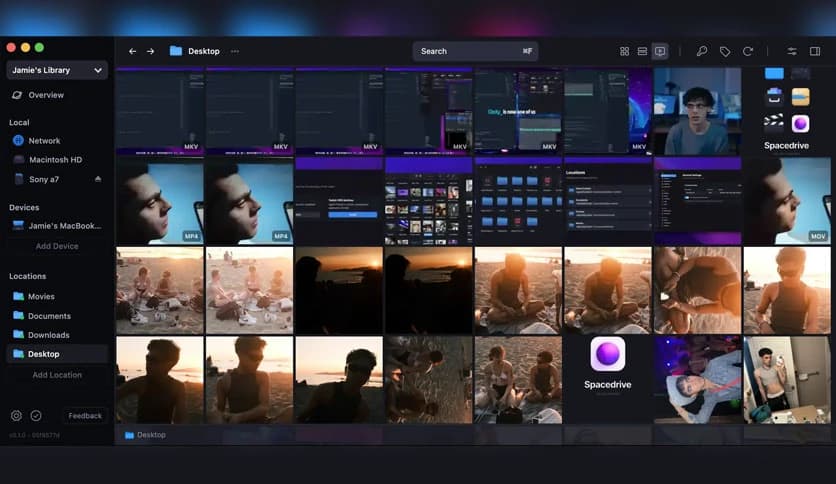
Task: Toggle the inspector side panel
Action: (x=815, y=51)
